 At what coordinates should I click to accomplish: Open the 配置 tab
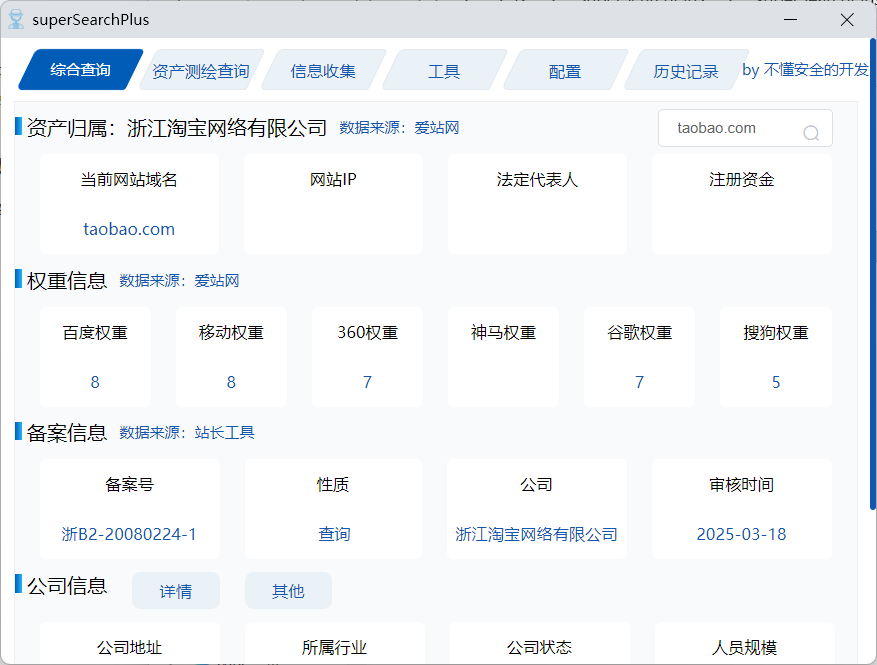click(565, 71)
